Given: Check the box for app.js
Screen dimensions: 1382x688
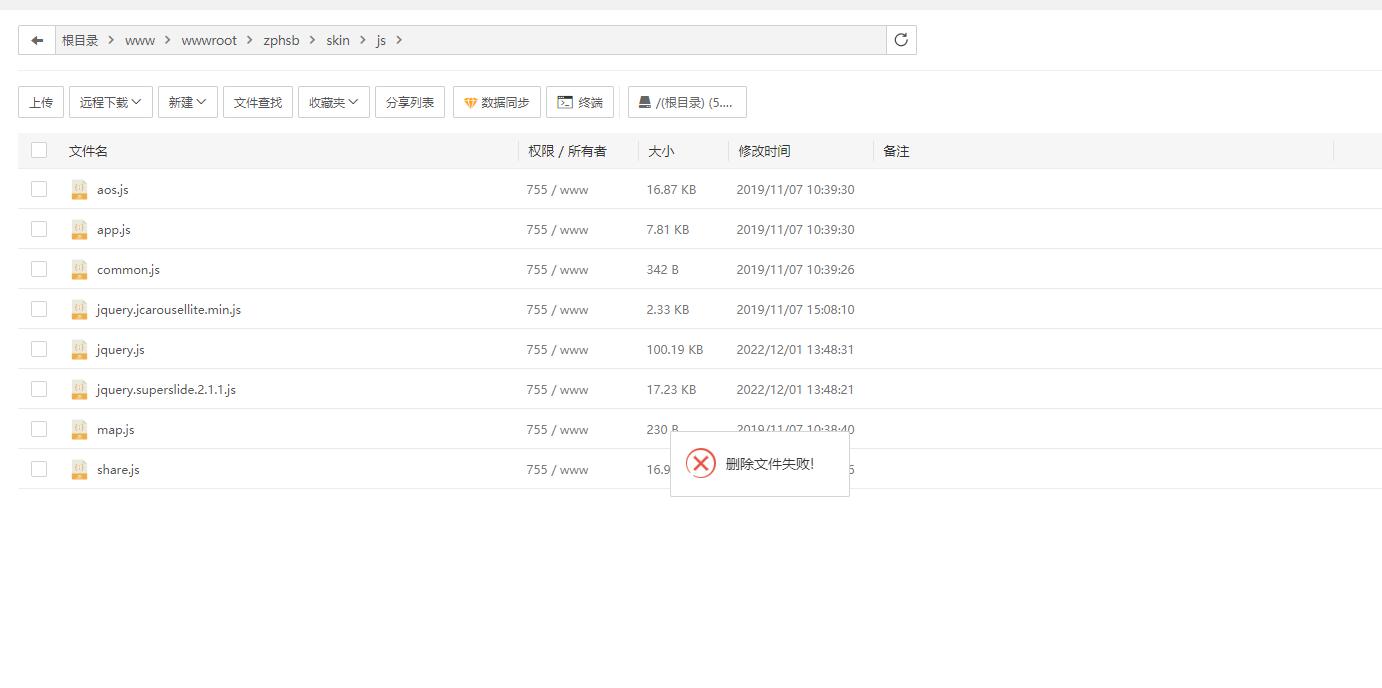Looking at the screenshot, I should click(39, 229).
